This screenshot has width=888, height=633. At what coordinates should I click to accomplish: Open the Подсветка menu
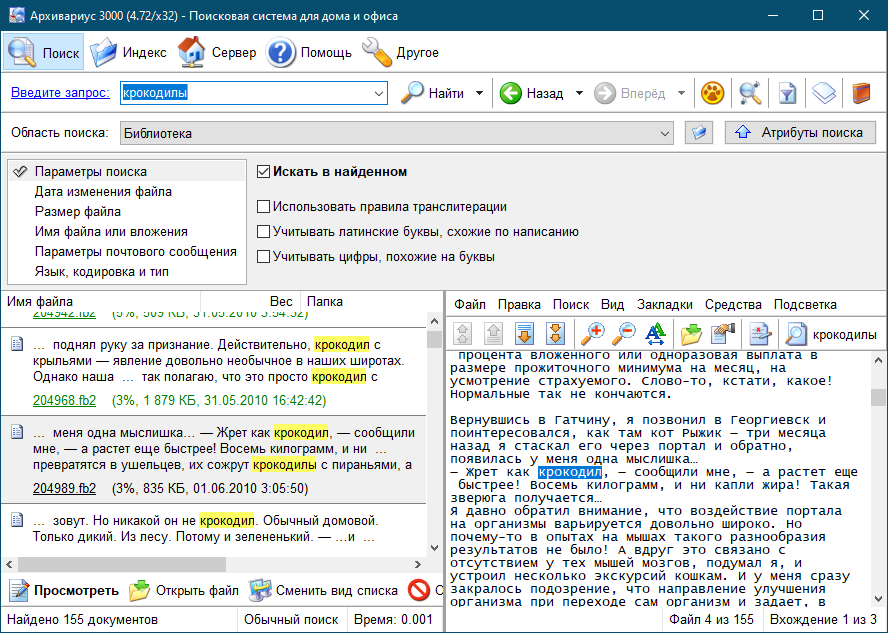click(x=805, y=305)
